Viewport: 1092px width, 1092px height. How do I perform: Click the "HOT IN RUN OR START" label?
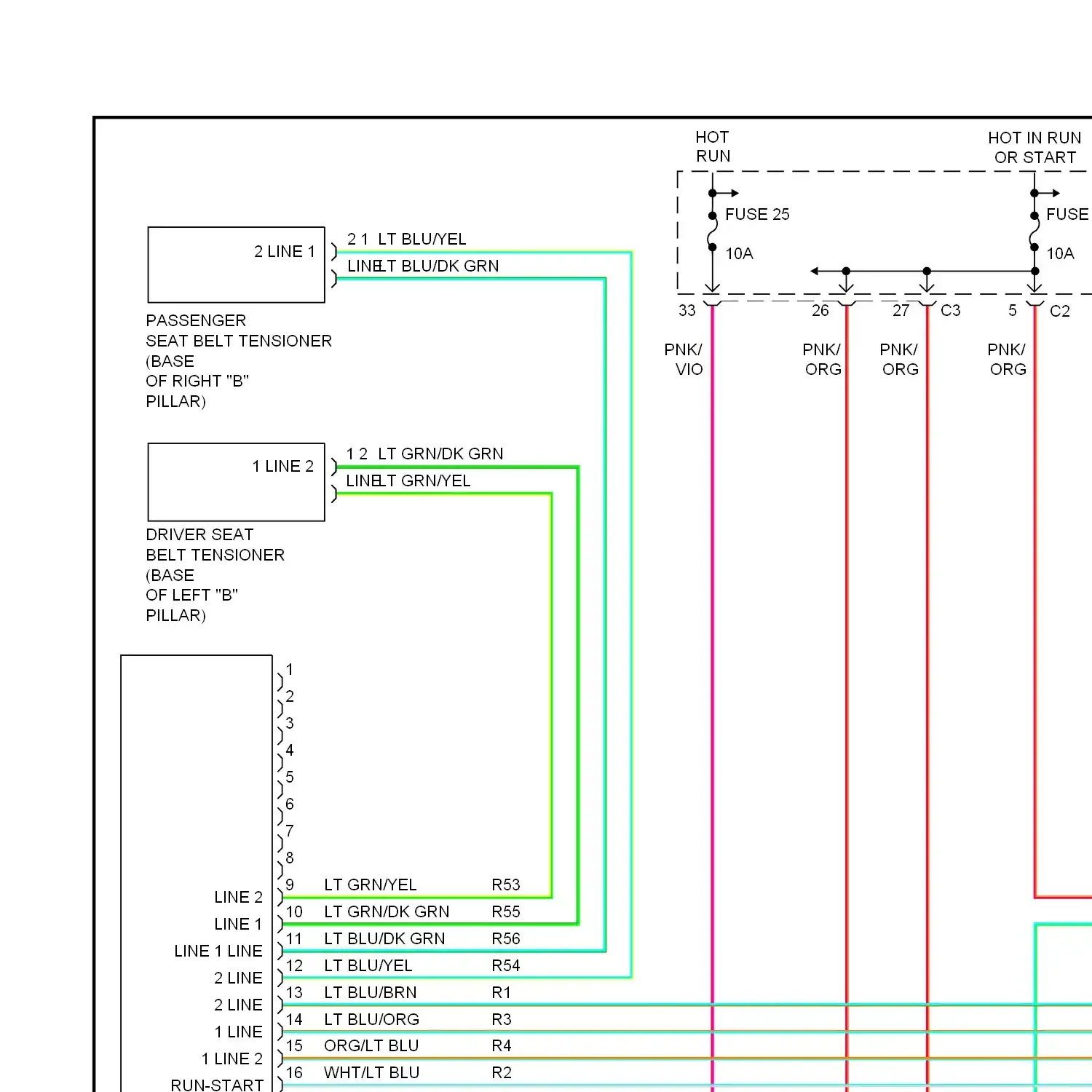[x=1034, y=148]
